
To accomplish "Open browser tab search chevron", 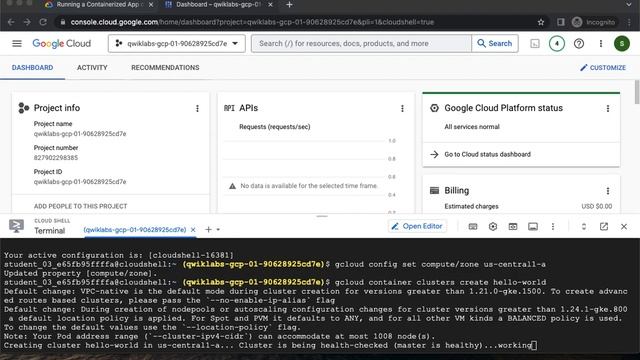I will 629,4.
